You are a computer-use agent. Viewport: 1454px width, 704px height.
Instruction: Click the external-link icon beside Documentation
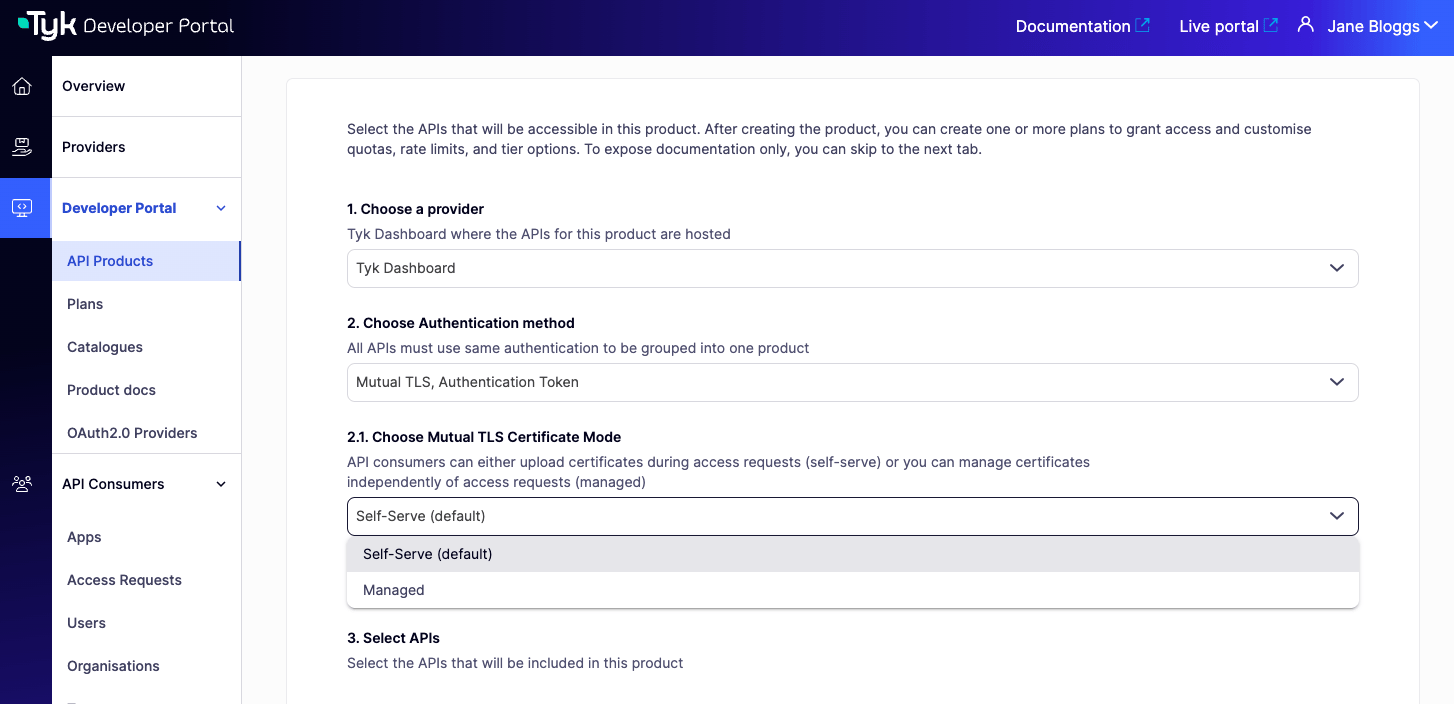[x=1142, y=25]
